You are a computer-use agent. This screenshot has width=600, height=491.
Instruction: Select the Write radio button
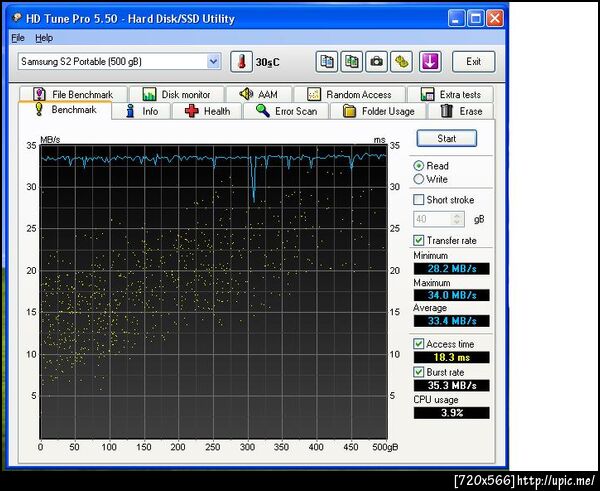(419, 180)
